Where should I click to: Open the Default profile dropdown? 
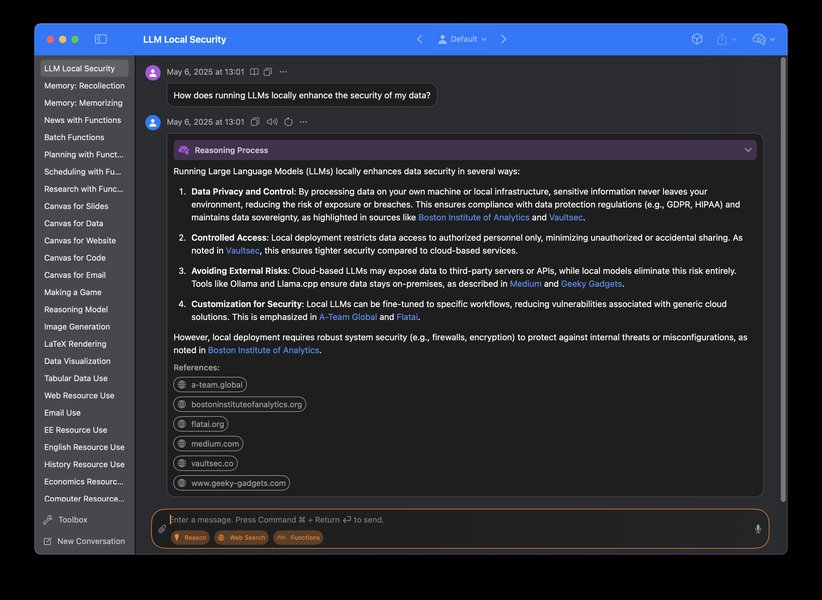pos(462,39)
